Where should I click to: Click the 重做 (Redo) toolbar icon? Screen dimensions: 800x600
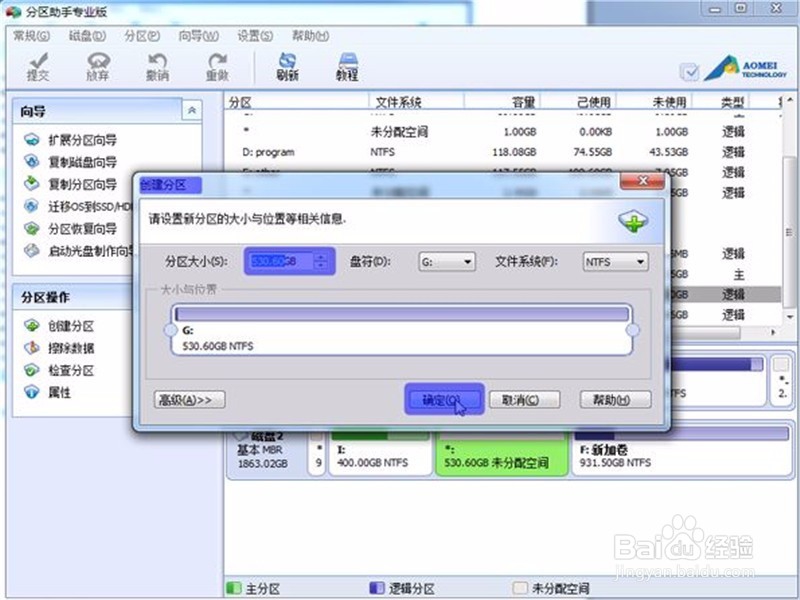coord(219,65)
